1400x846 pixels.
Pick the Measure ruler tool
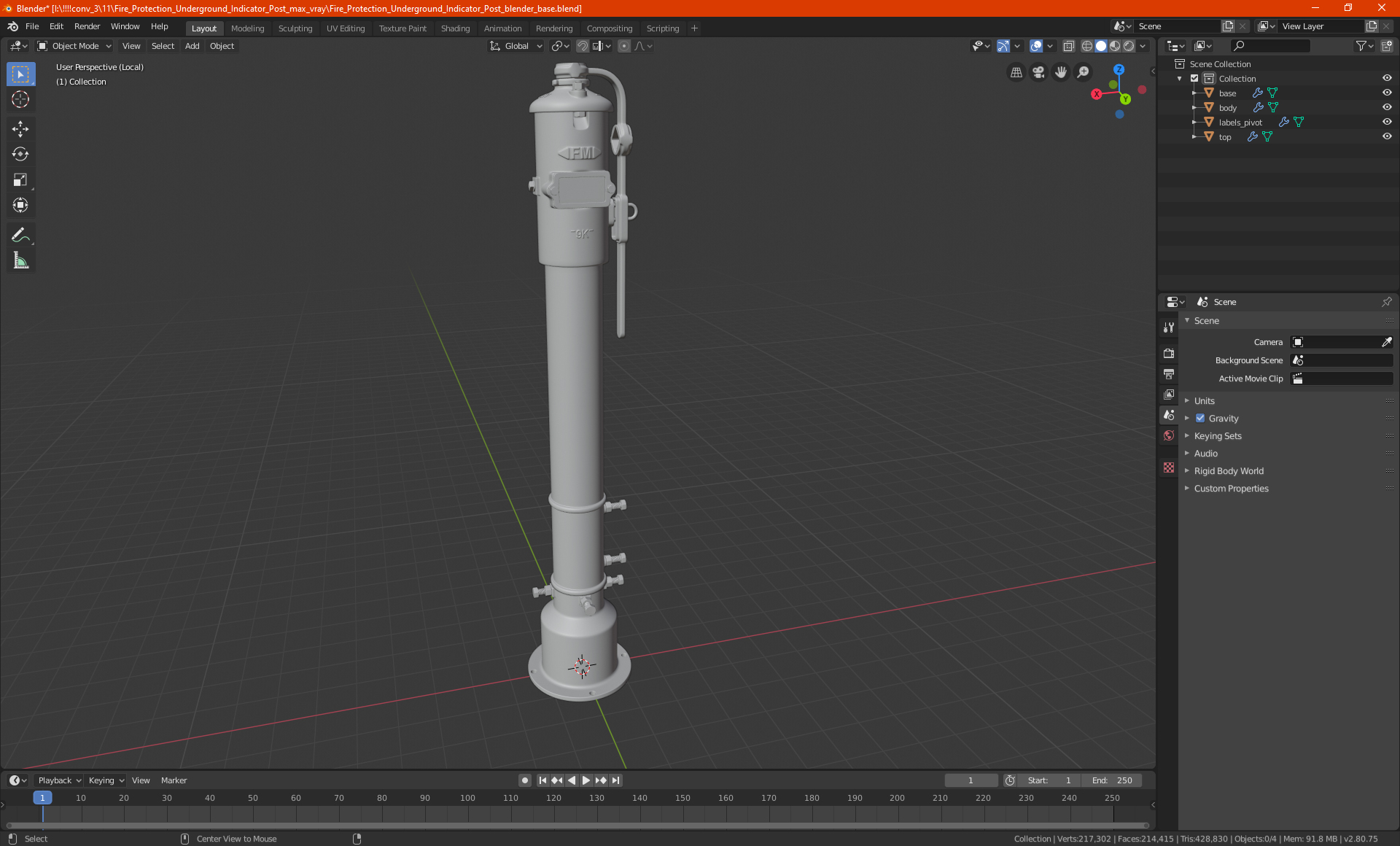(x=20, y=260)
